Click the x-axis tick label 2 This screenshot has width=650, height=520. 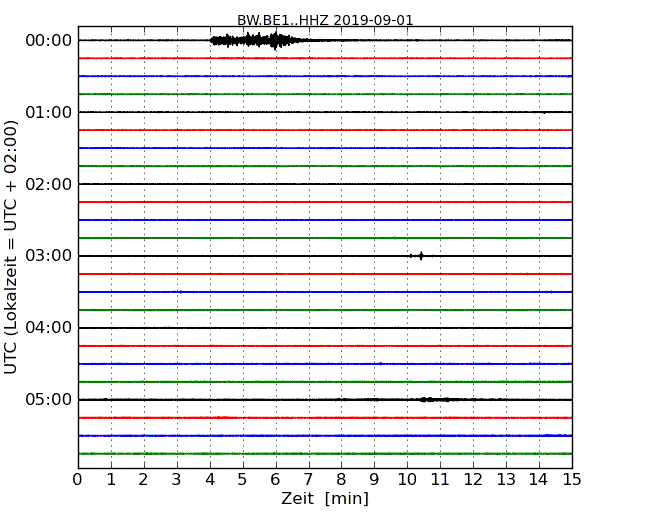tap(143, 479)
